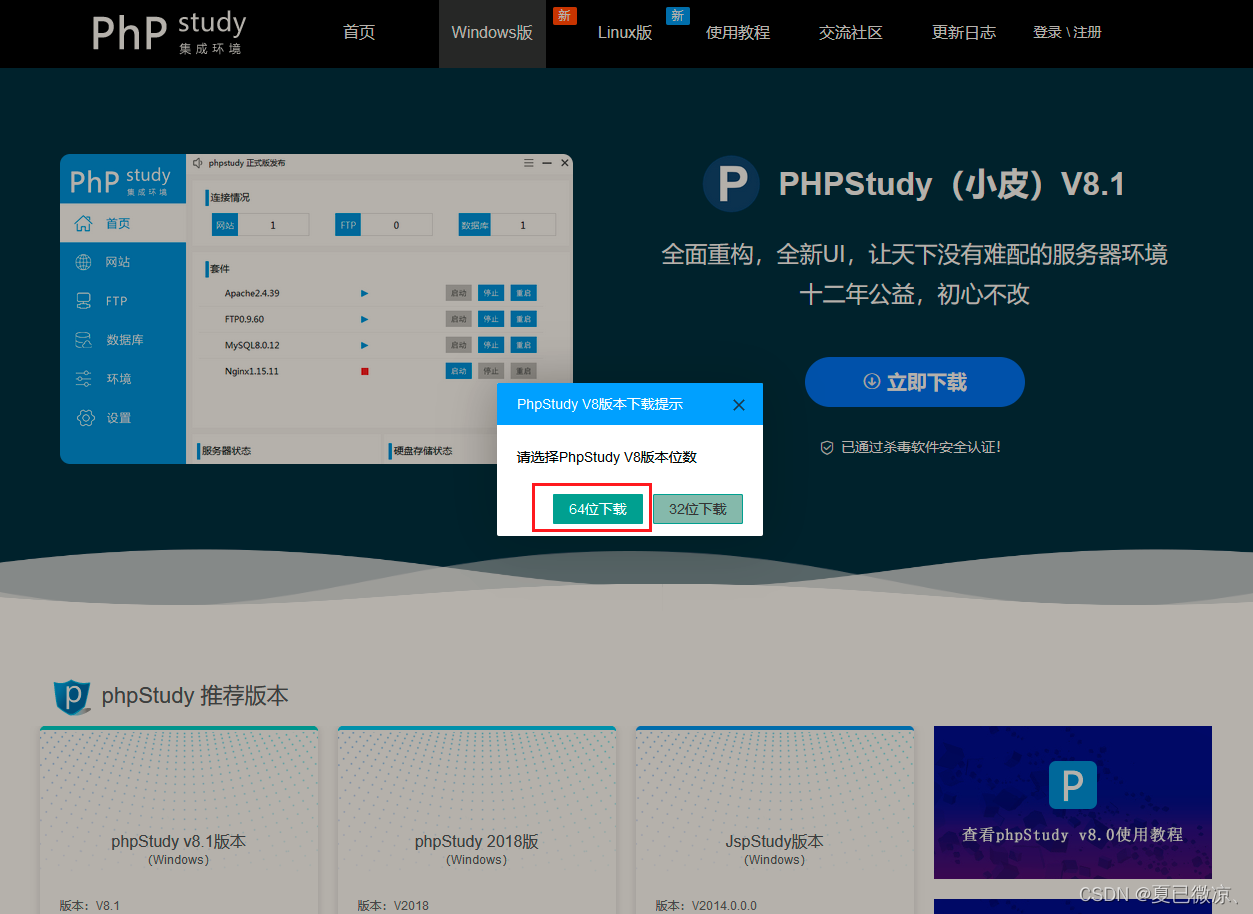Click the shield icon beside 已通过杀毒软件安全认证
Screen dimensions: 1253x914
[827, 448]
